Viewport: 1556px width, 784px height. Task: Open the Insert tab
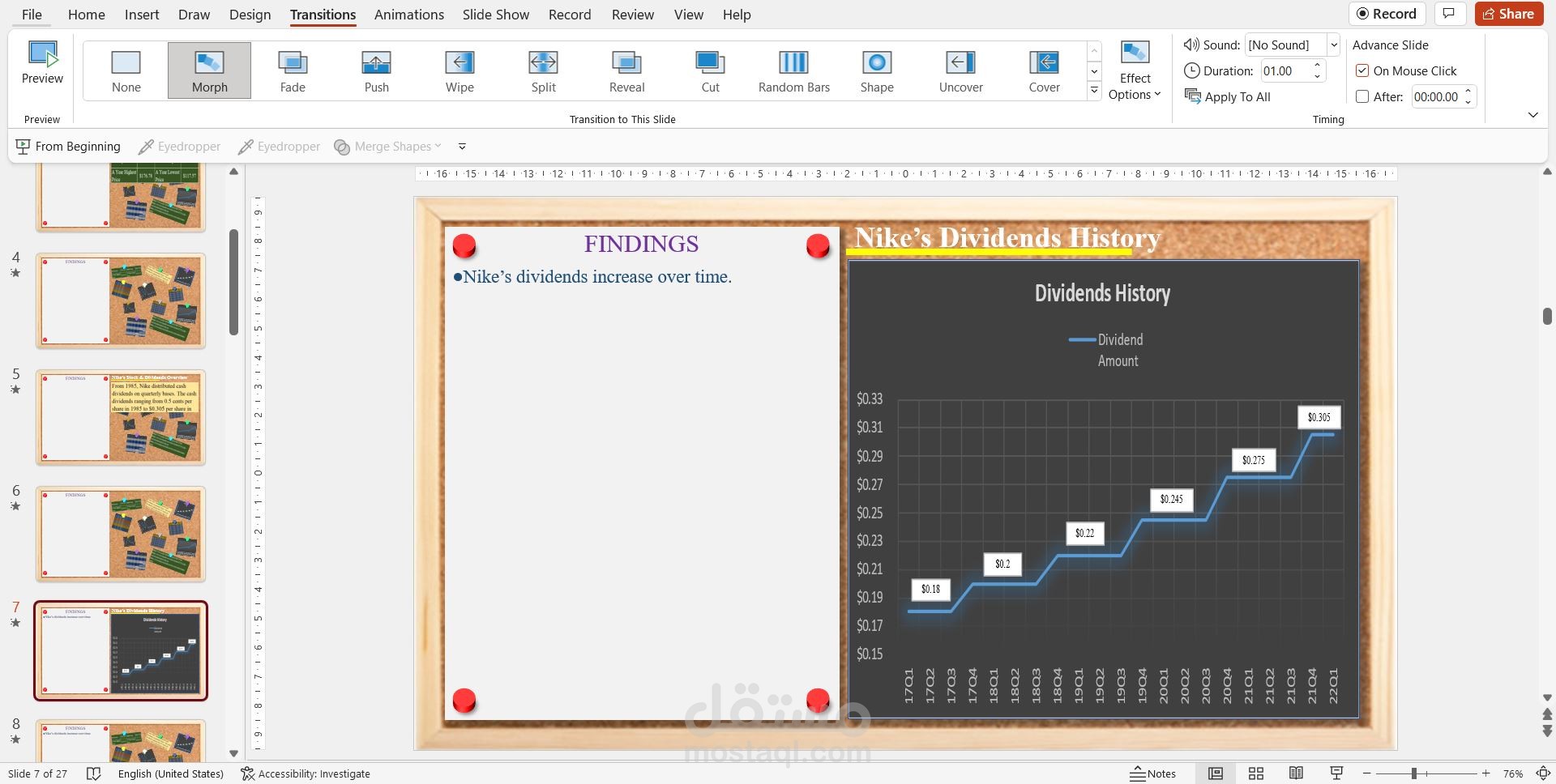(142, 15)
